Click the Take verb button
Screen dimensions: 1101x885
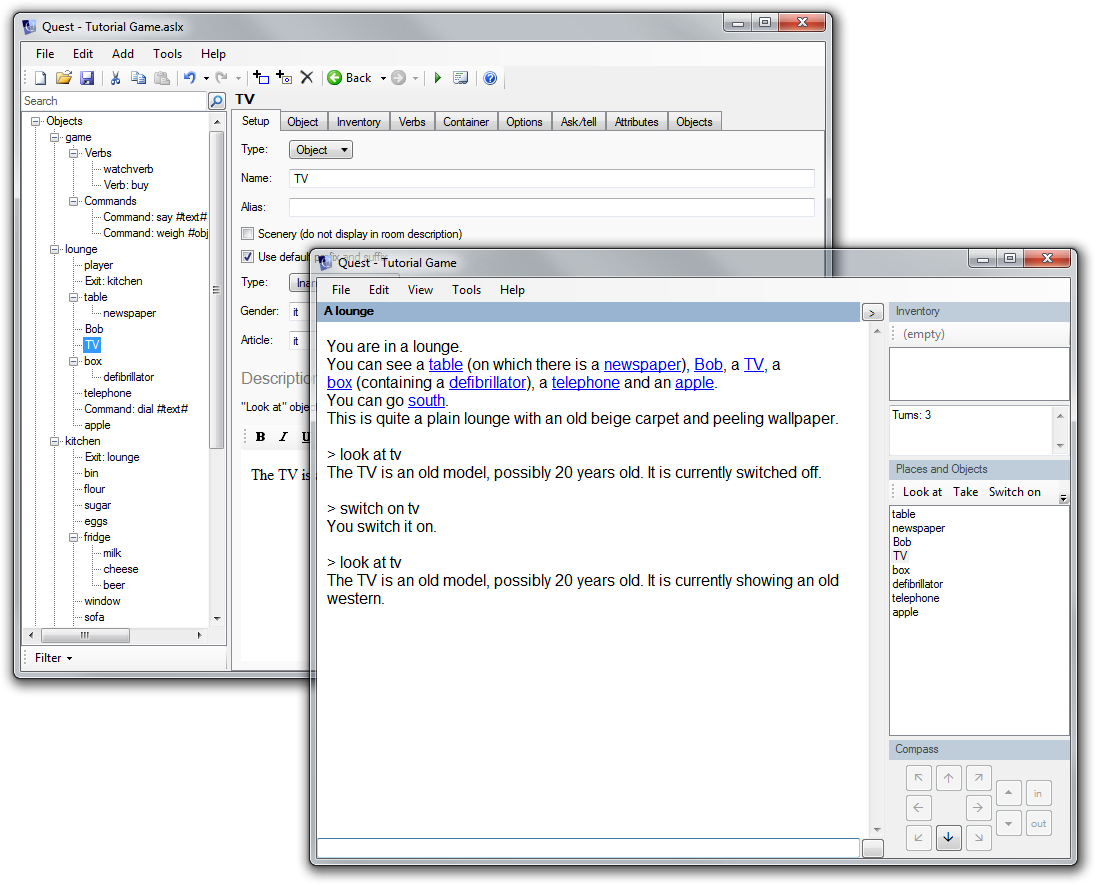coord(965,492)
